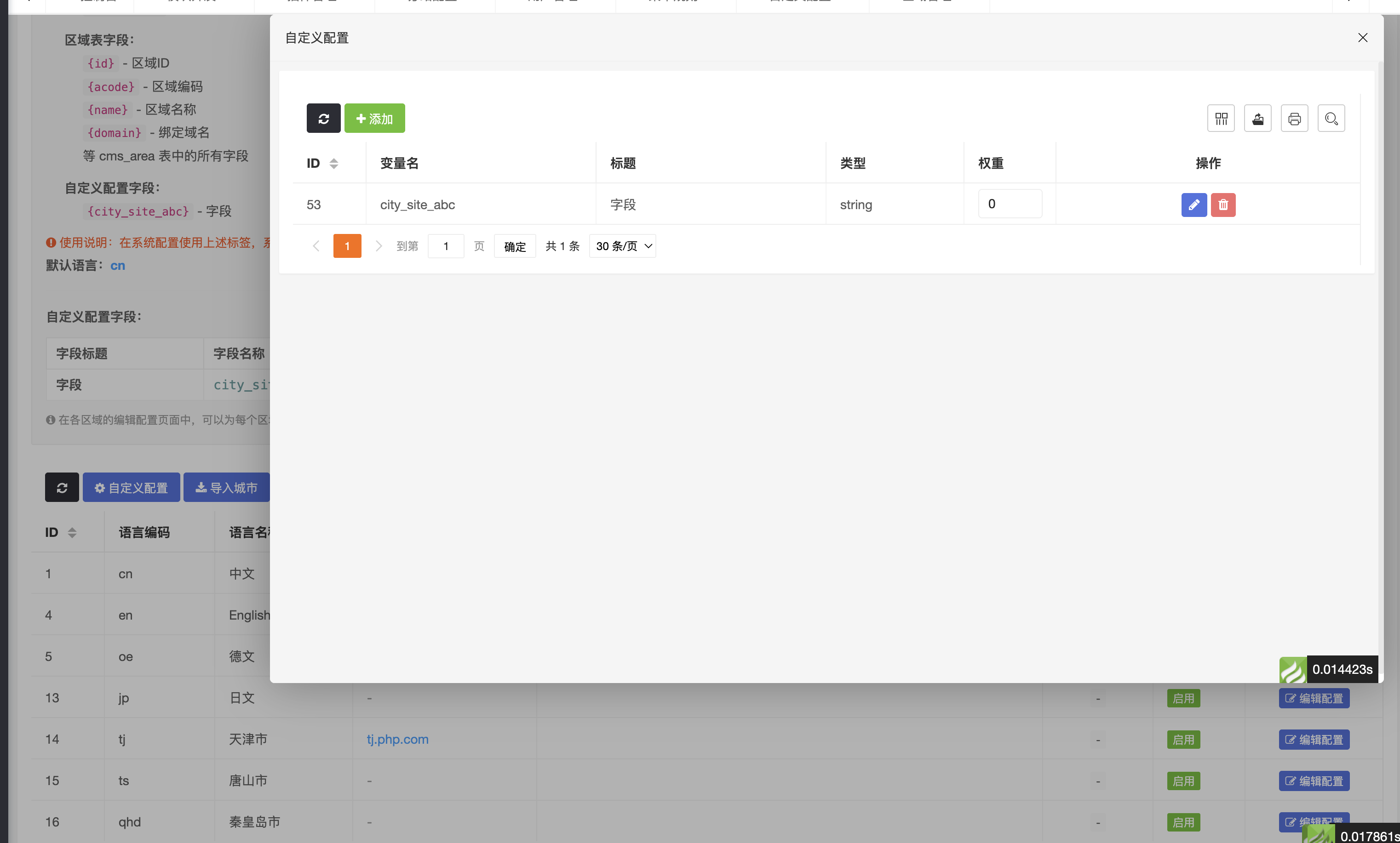Delete the city_site_abc row with trash icon
This screenshot has width=1400, height=843.
[1223, 205]
